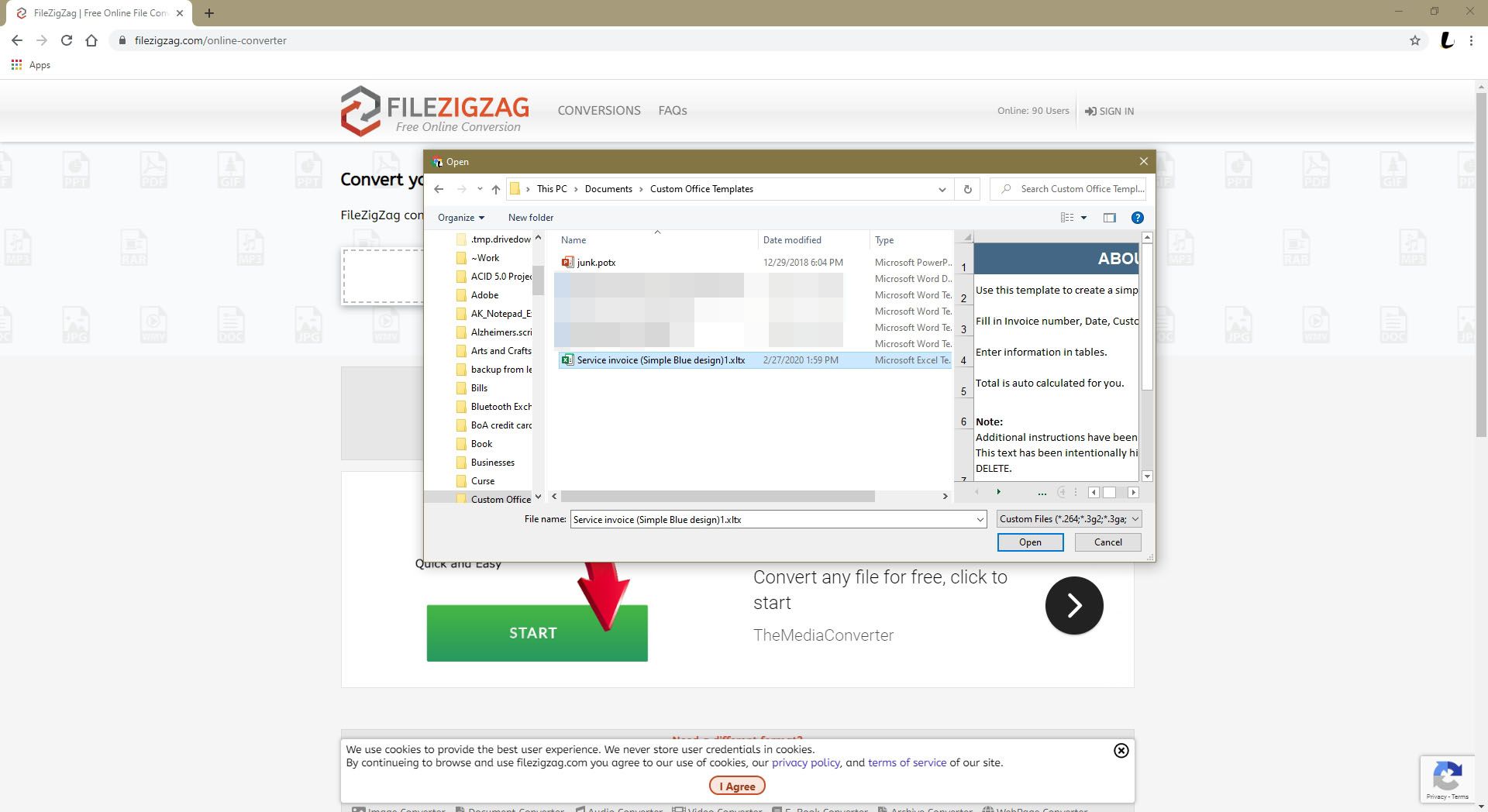Screen dimensions: 1488x812
Task: Click the browser back arrow
Action: pyautogui.click(x=17, y=40)
